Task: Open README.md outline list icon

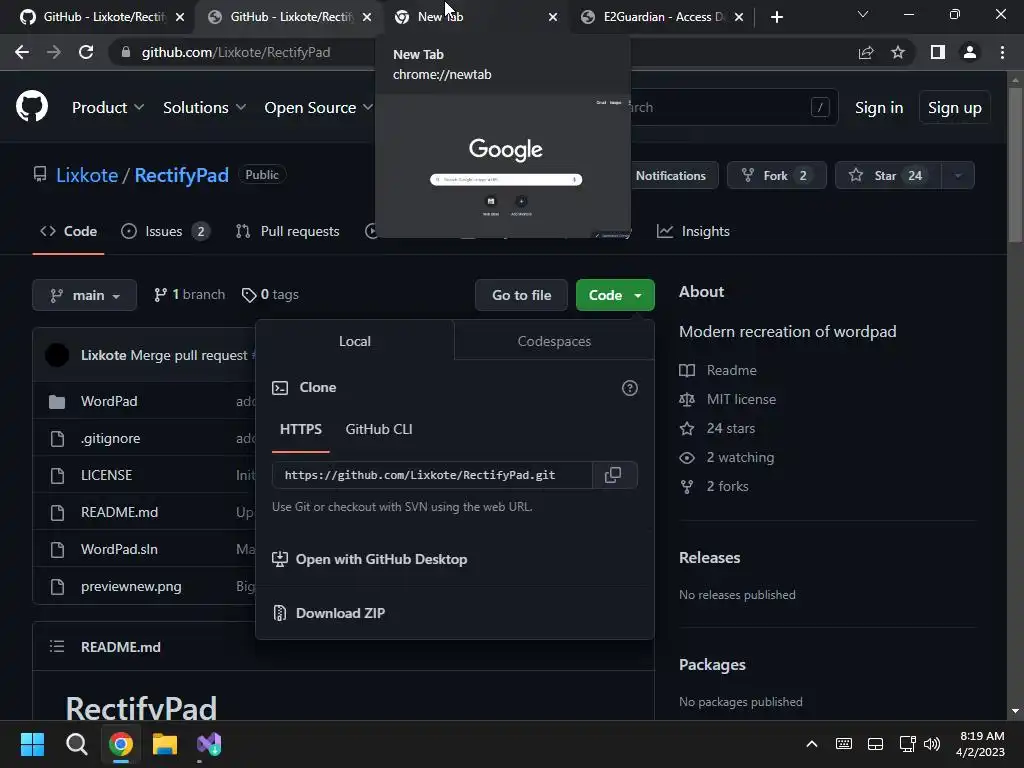Action: coord(57,647)
